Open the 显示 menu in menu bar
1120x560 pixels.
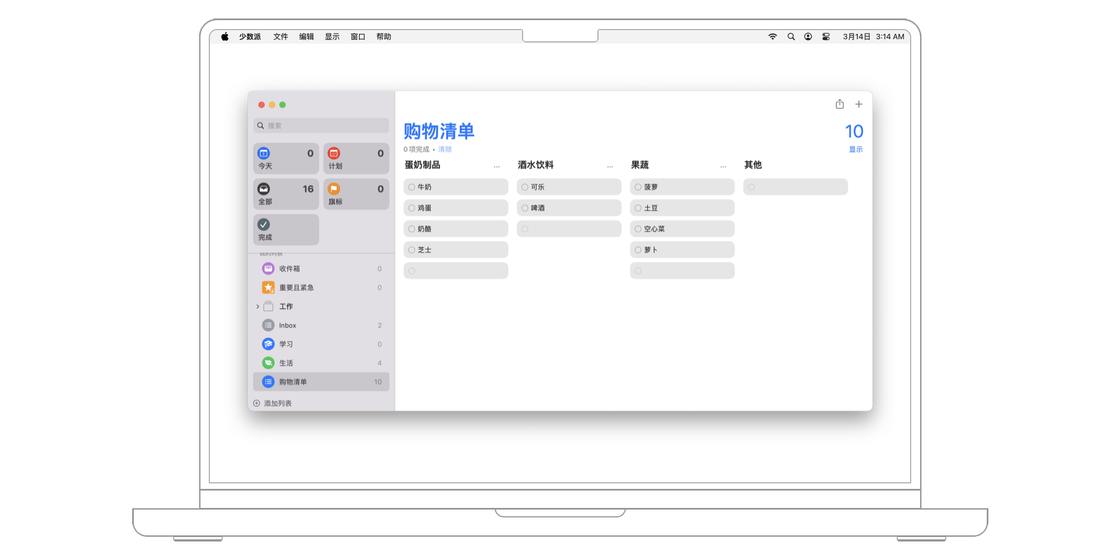point(332,36)
